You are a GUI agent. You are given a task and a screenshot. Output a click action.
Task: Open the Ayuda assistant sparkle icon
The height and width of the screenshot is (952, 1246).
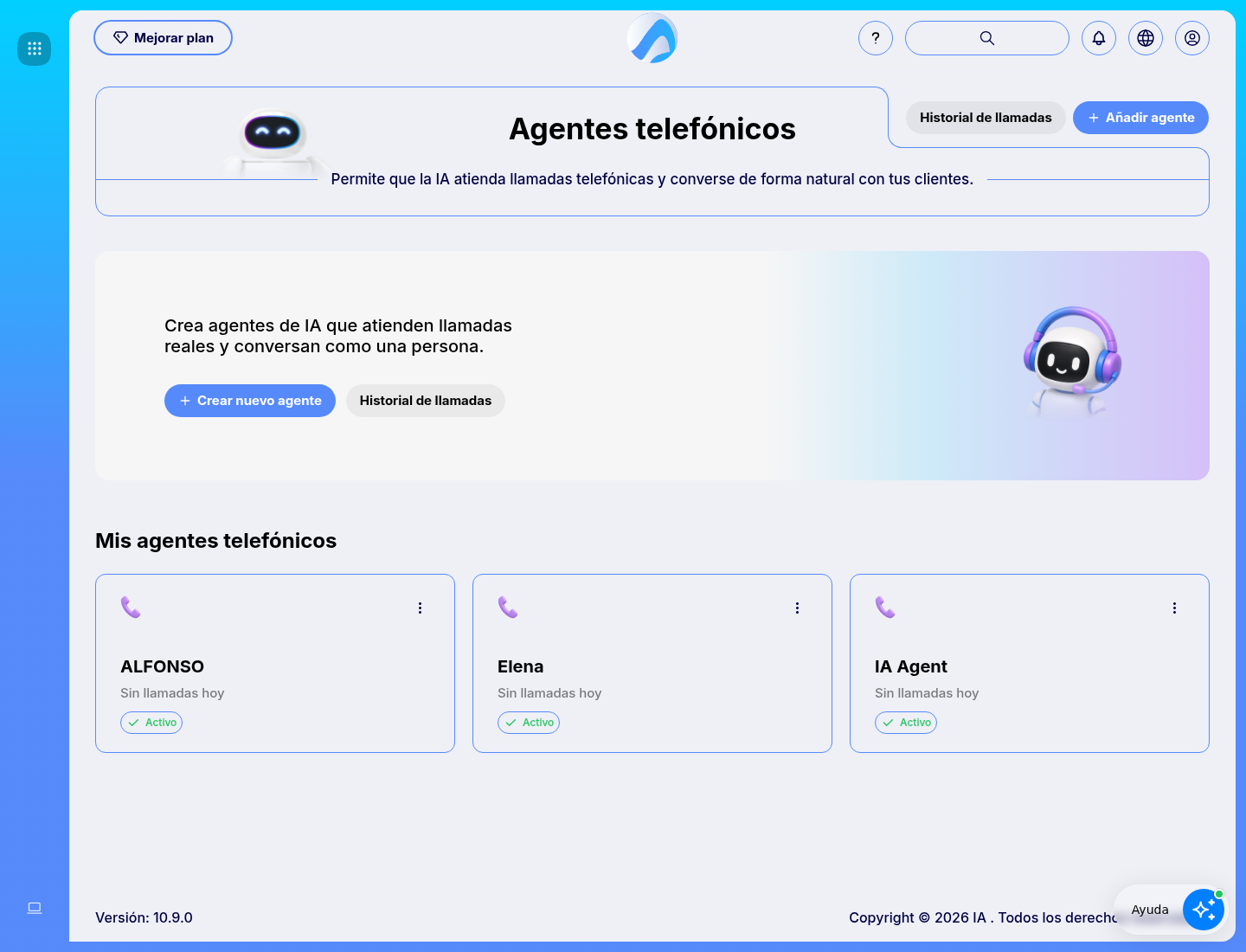(x=1204, y=910)
